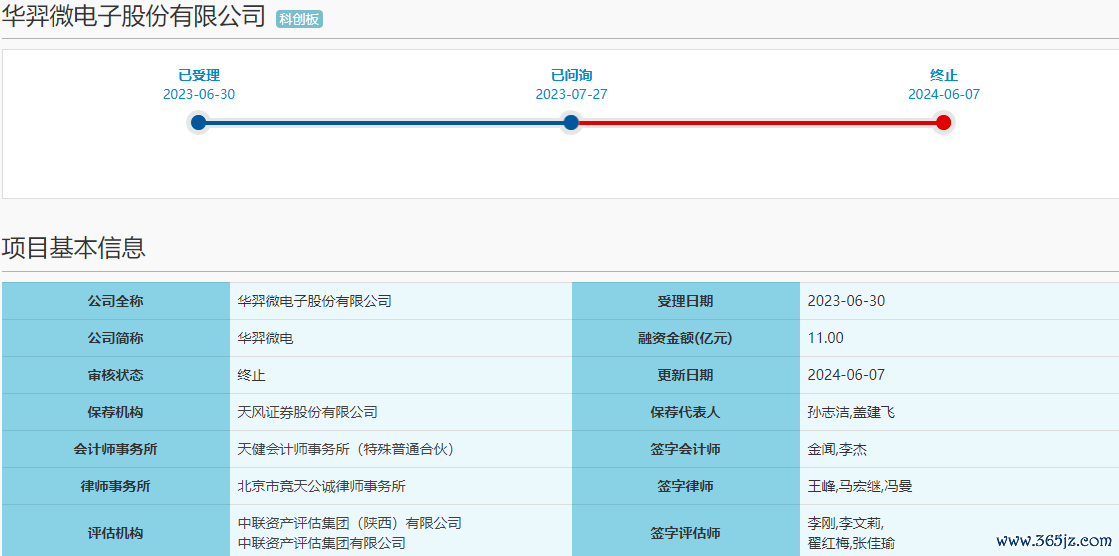The width and height of the screenshot is (1119, 556).
Task: Click 中联资产评估集团（陕西）有限公司 line
Action: pos(350,523)
